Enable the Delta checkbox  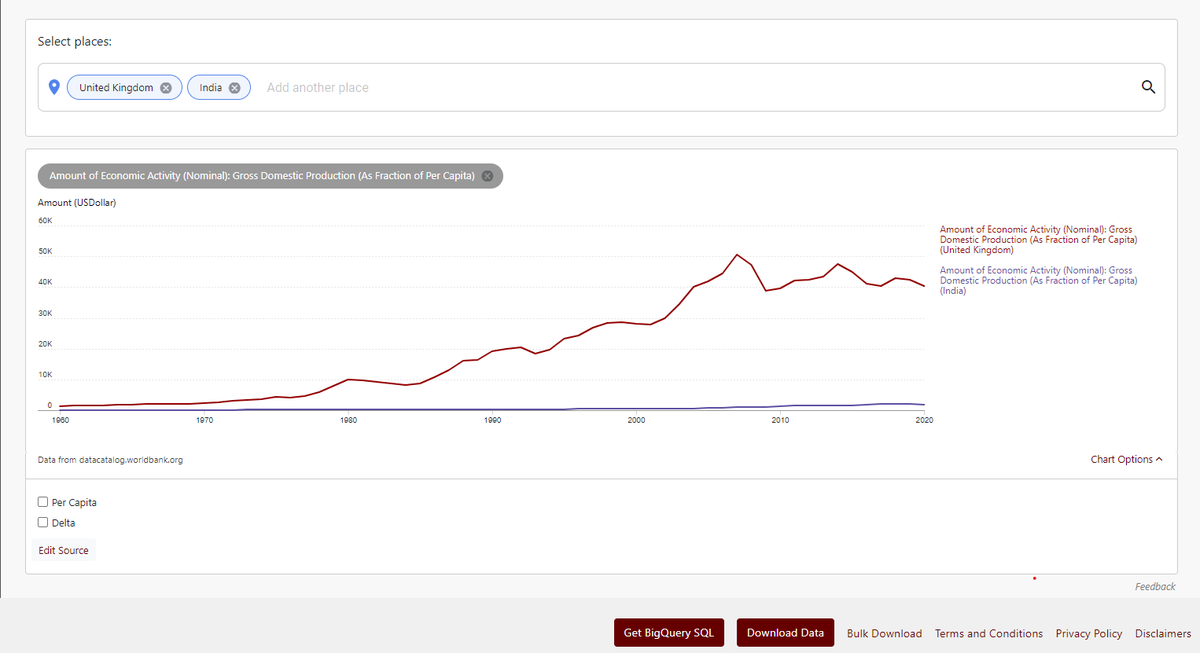pos(43,522)
